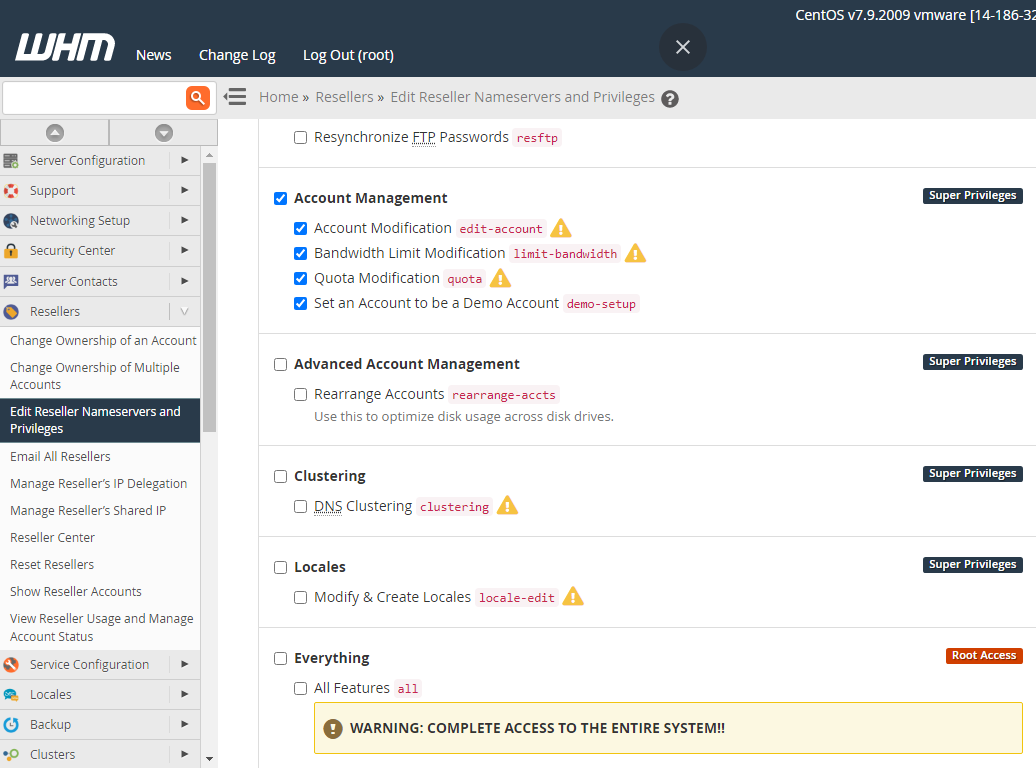
Task: Click the sidebar collapse menu icon
Action: [x=235, y=97]
